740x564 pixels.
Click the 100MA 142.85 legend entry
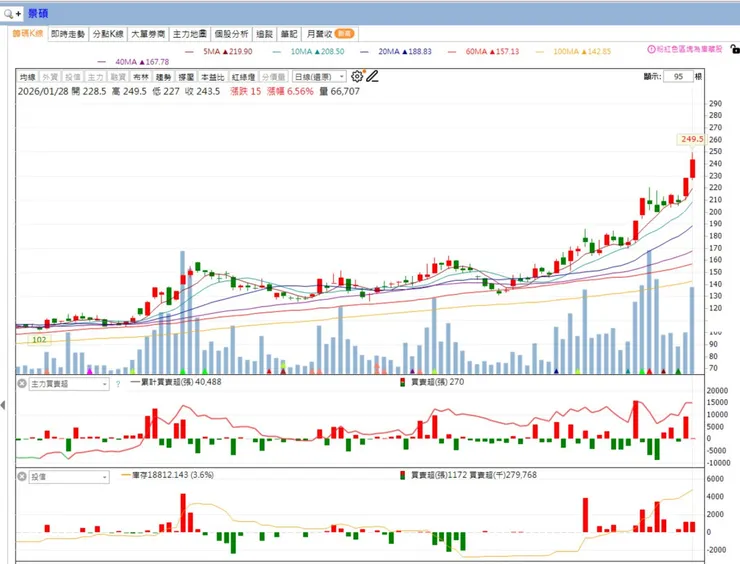coord(573,51)
